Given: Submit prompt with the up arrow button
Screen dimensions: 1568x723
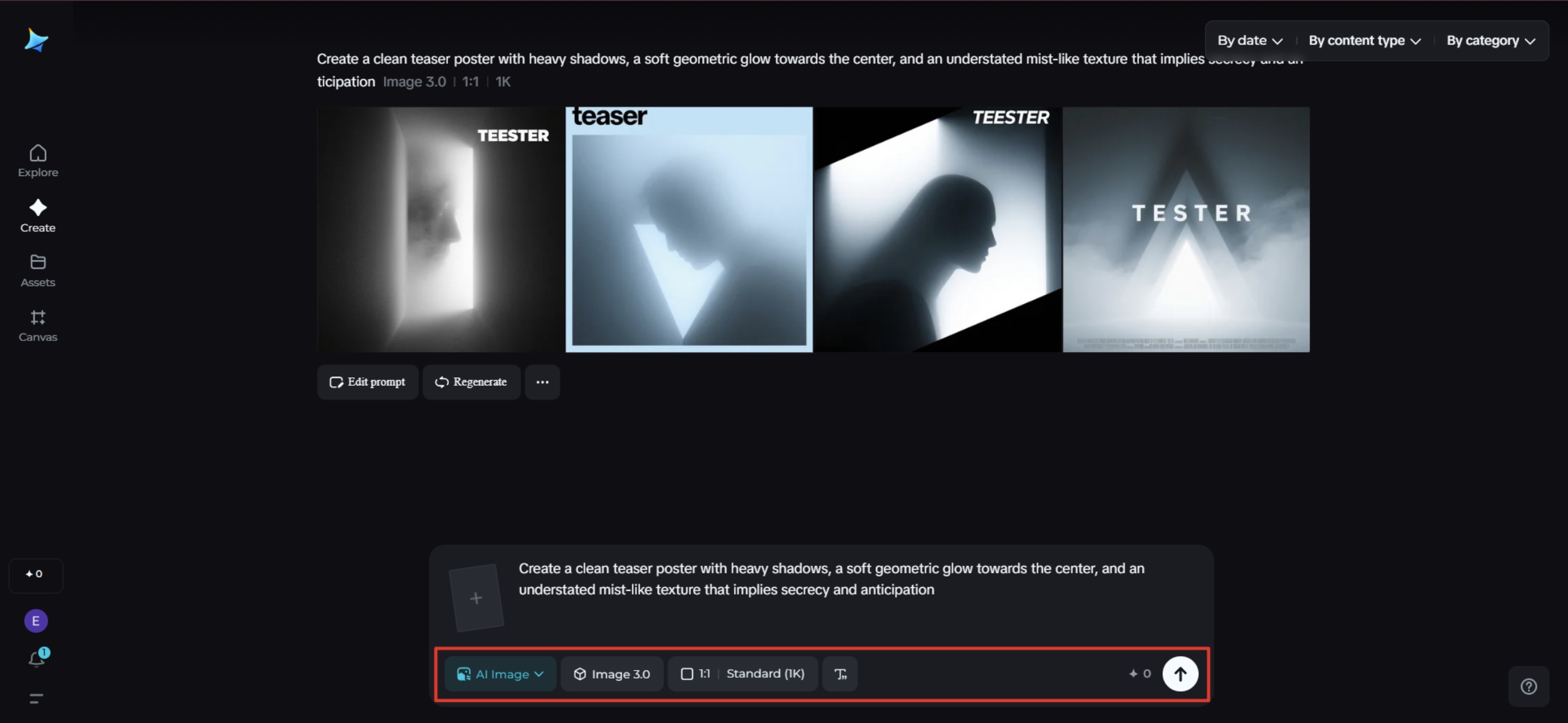Looking at the screenshot, I should (1179, 674).
